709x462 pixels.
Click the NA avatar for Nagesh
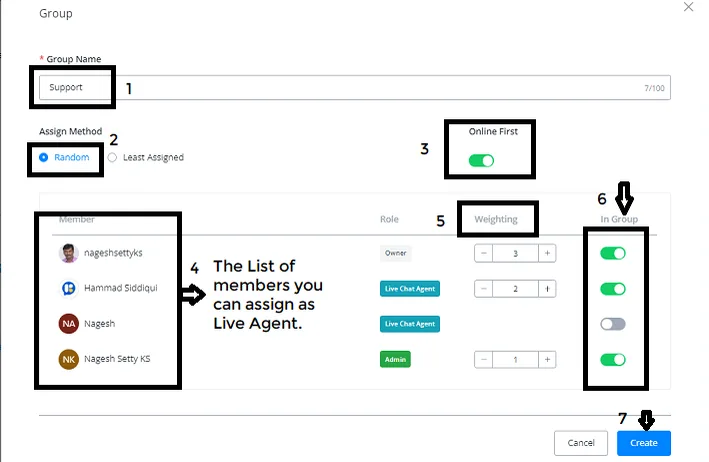pyautogui.click(x=69, y=324)
